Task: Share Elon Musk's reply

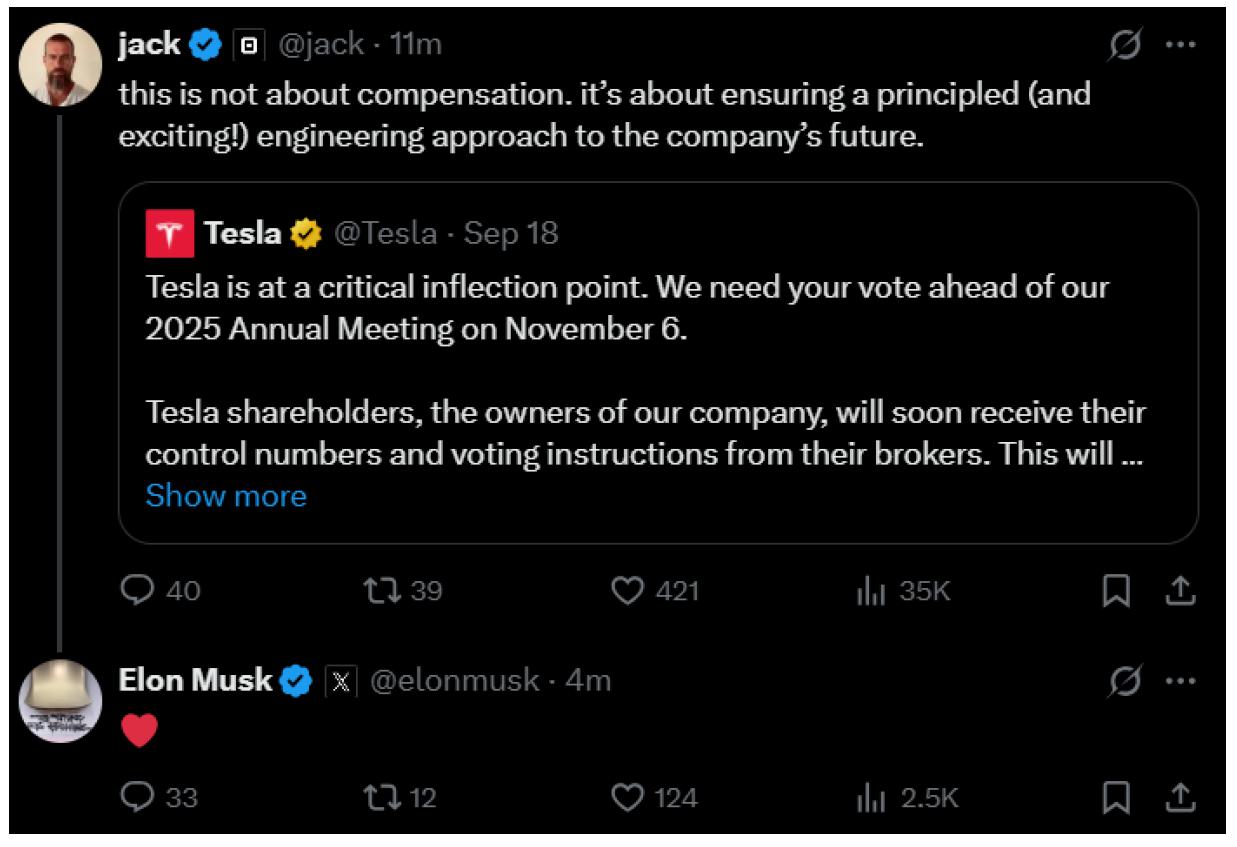Action: (1180, 797)
